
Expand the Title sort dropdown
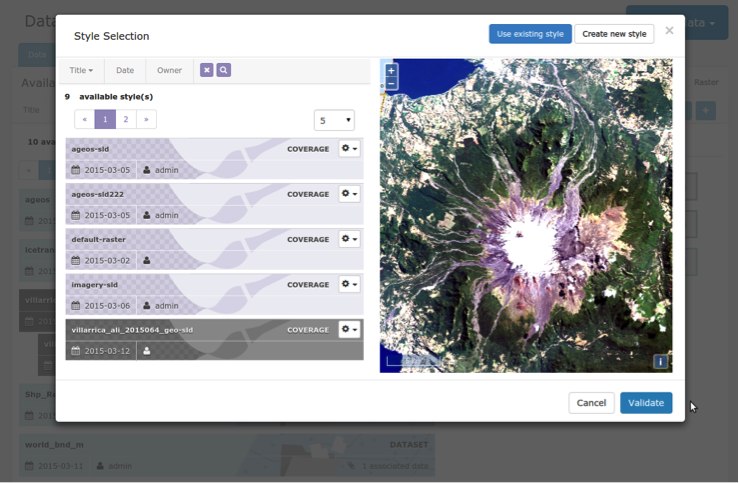click(81, 70)
